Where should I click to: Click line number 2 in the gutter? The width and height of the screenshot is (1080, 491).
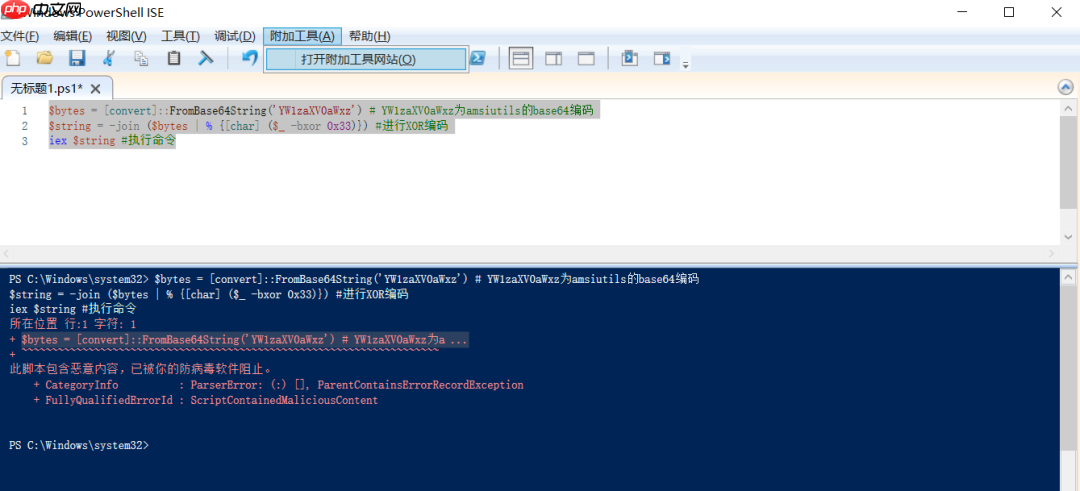click(x=25, y=126)
